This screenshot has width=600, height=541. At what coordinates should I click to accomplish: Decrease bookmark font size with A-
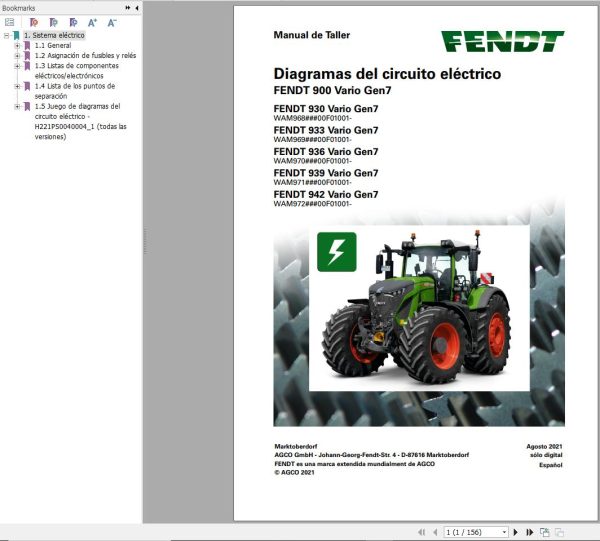pyautogui.click(x=111, y=23)
